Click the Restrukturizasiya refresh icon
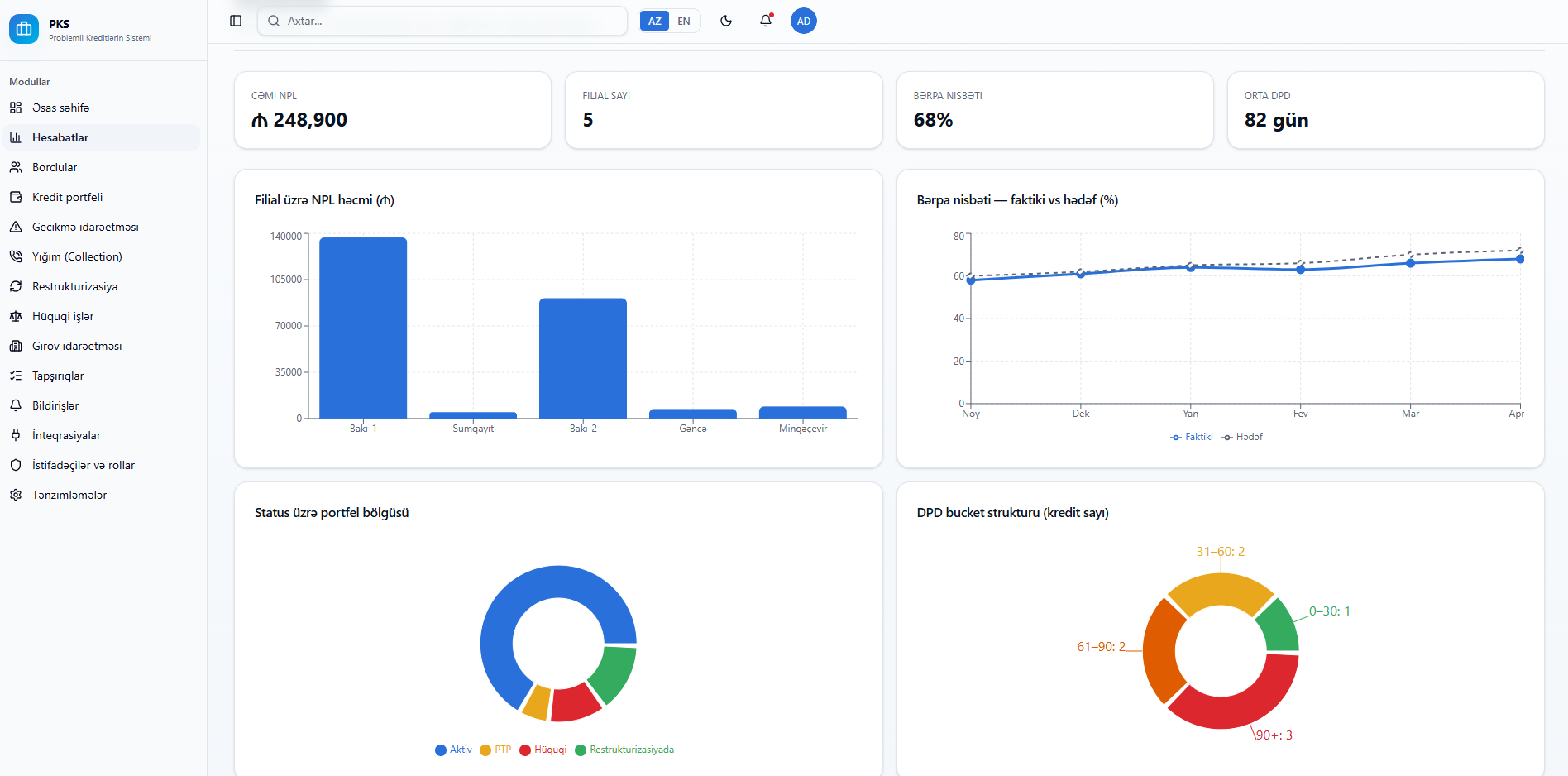This screenshot has height=776, width=1568. click(x=16, y=286)
